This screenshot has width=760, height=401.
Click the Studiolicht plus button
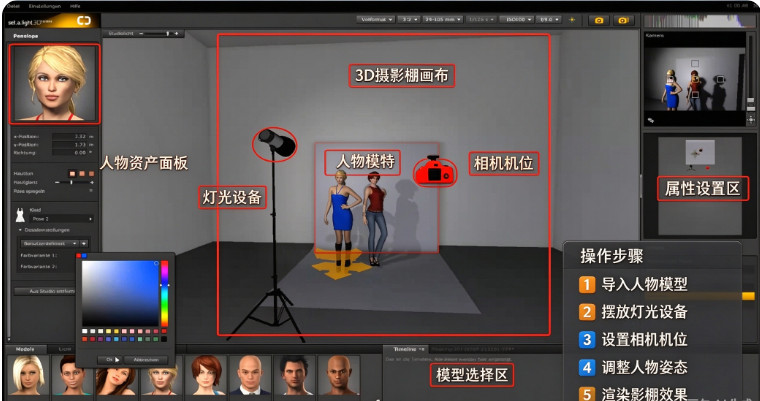coord(176,33)
